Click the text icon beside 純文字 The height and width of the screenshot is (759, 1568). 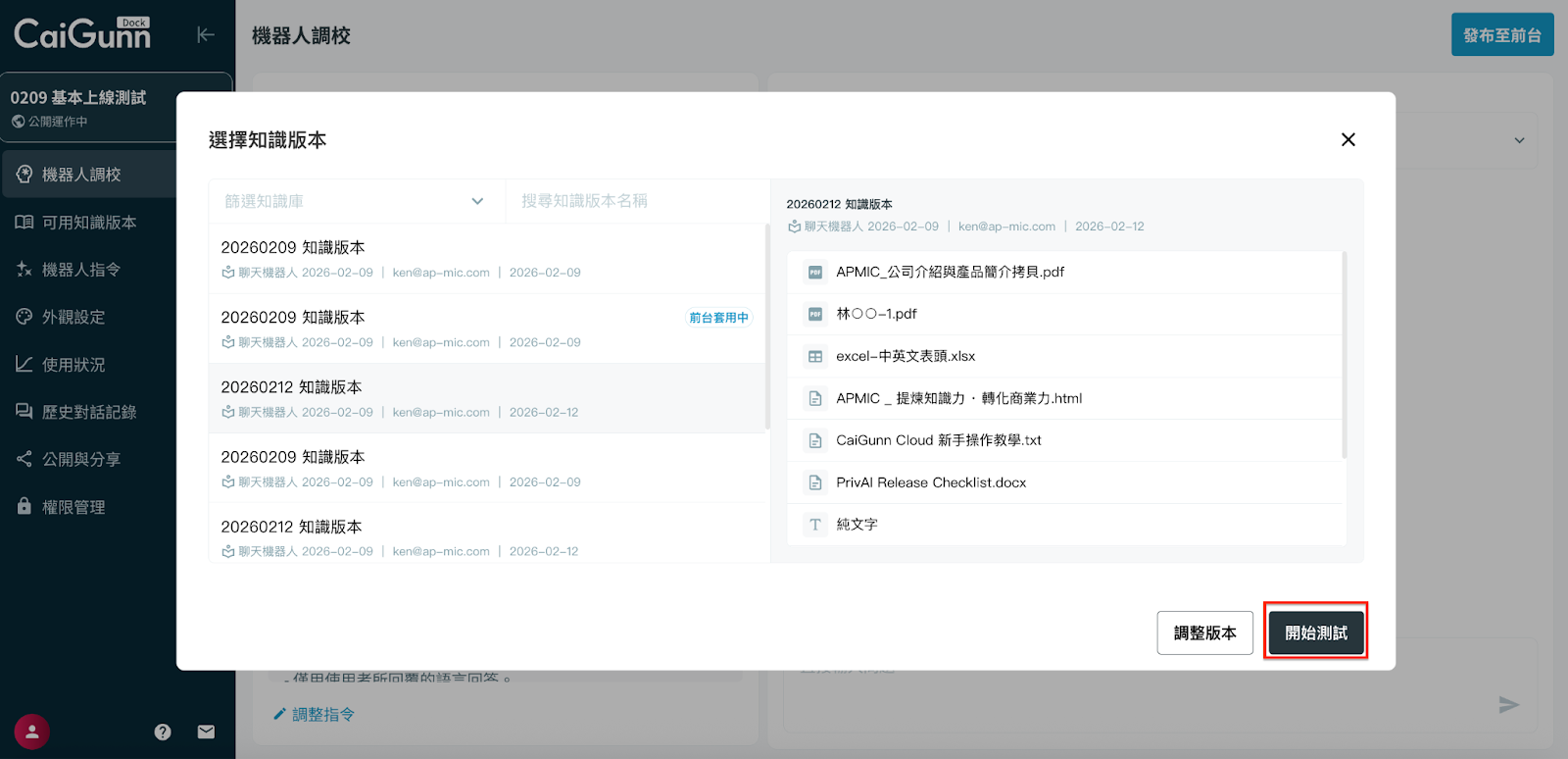tap(814, 525)
